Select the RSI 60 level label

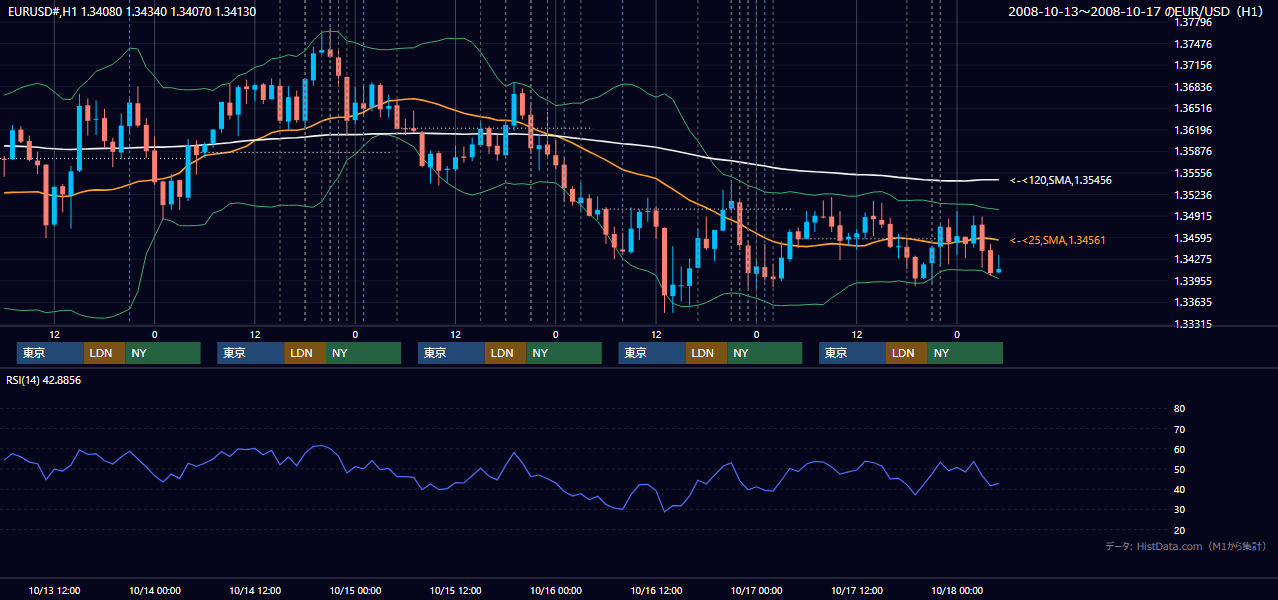(1179, 449)
